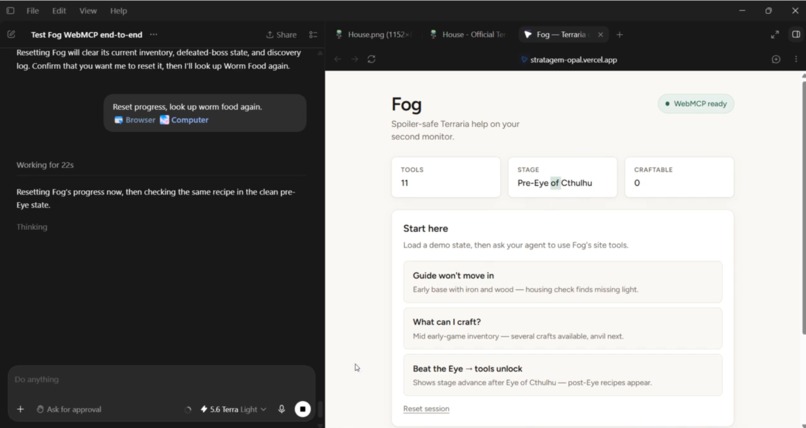This screenshot has height=428, width=806.
Task: Open the Help menu
Action: (118, 11)
